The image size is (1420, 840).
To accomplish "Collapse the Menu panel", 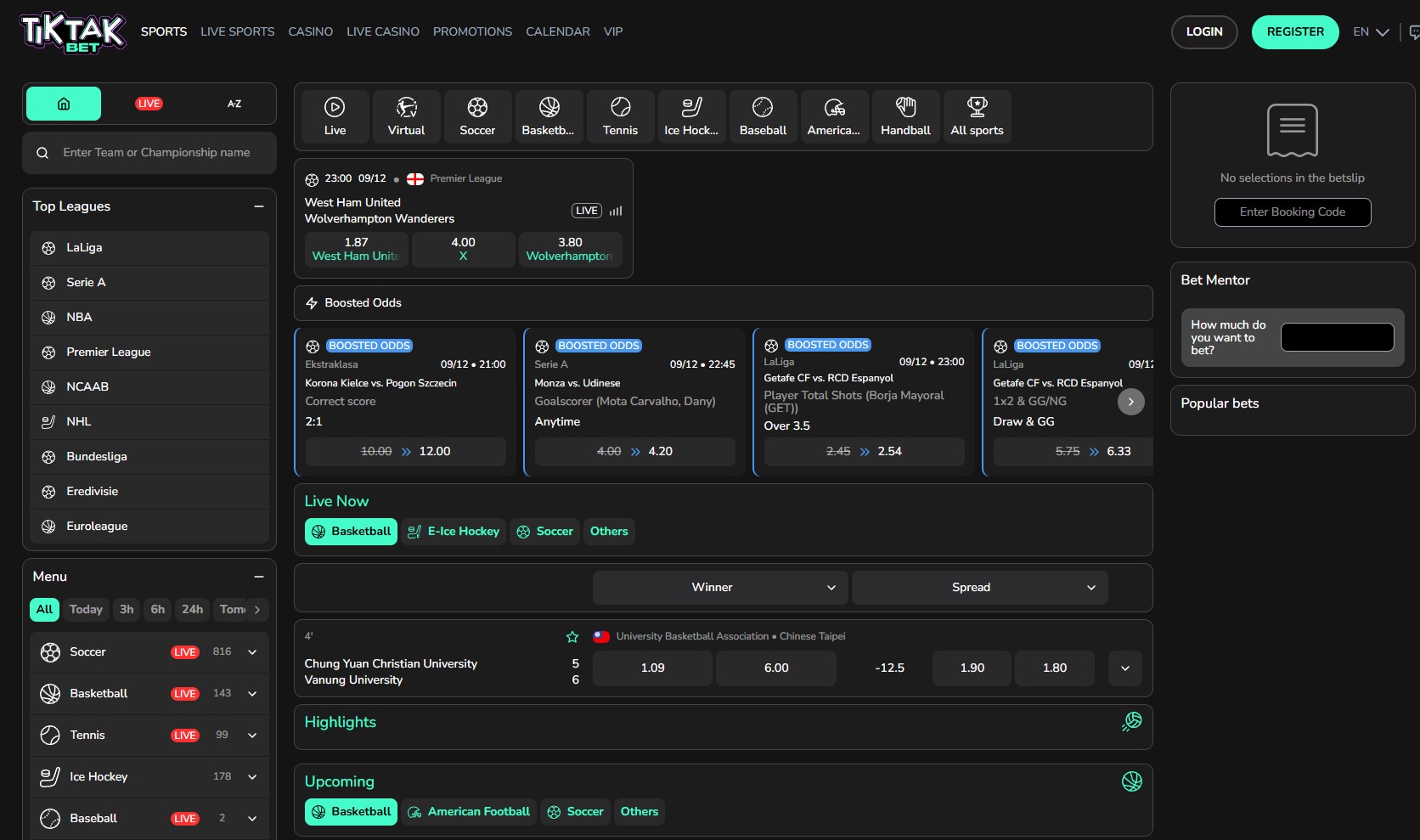I will 259,577.
